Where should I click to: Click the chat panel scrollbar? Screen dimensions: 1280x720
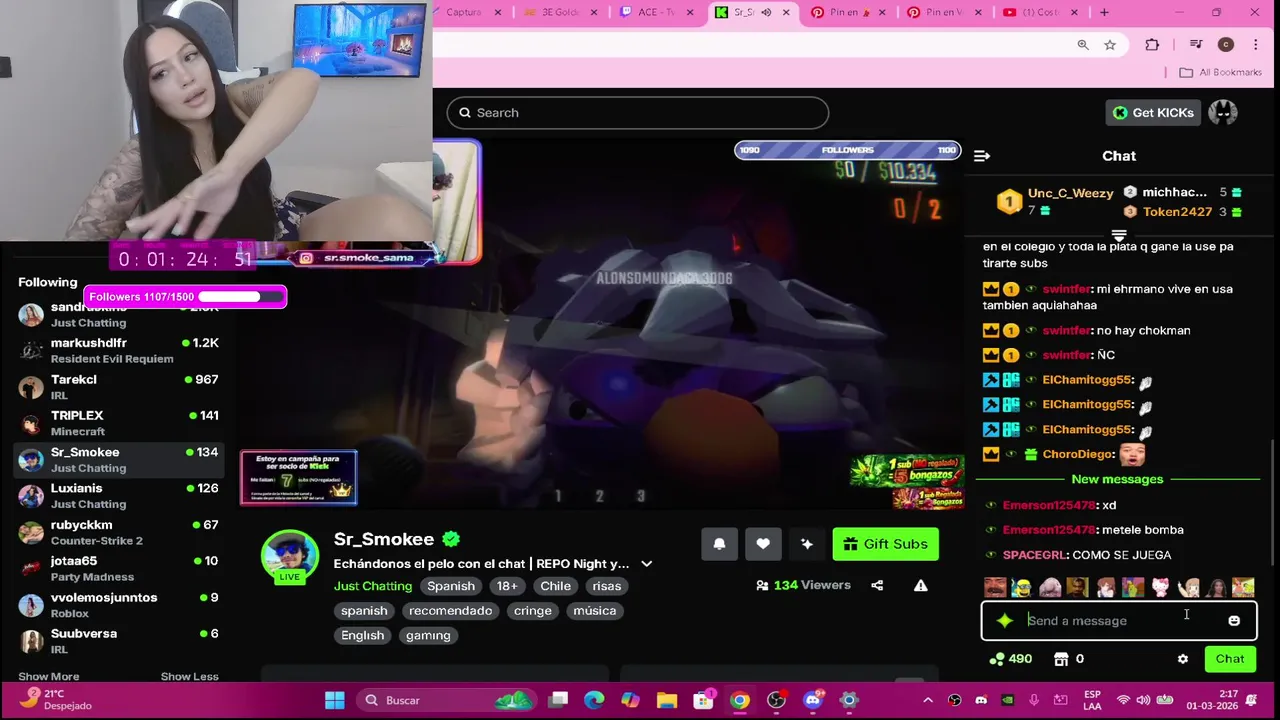point(1273,505)
